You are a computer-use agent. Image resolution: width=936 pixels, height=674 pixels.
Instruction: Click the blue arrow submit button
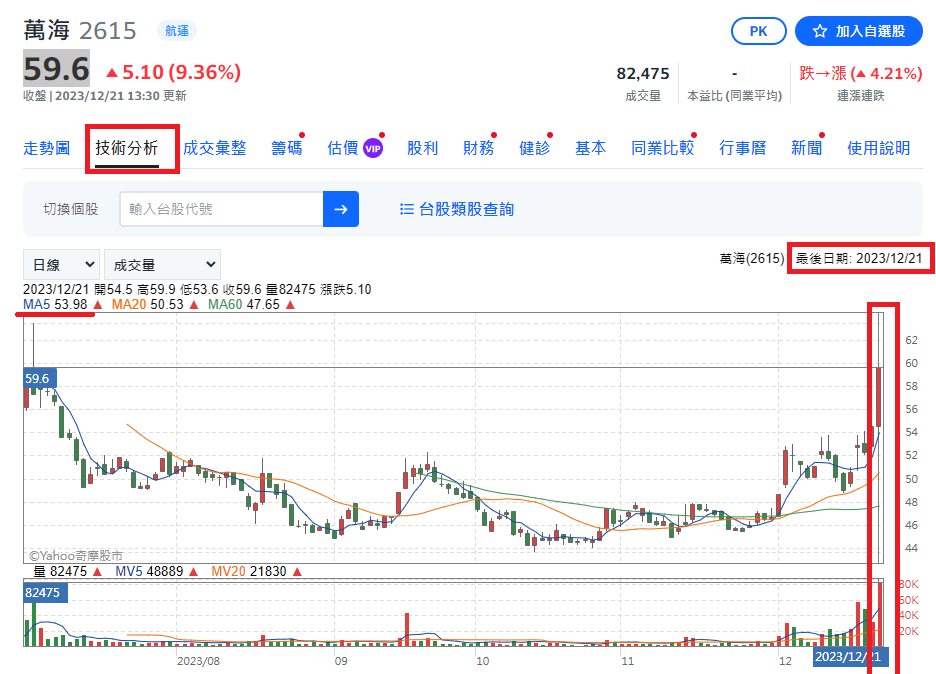tap(340, 209)
